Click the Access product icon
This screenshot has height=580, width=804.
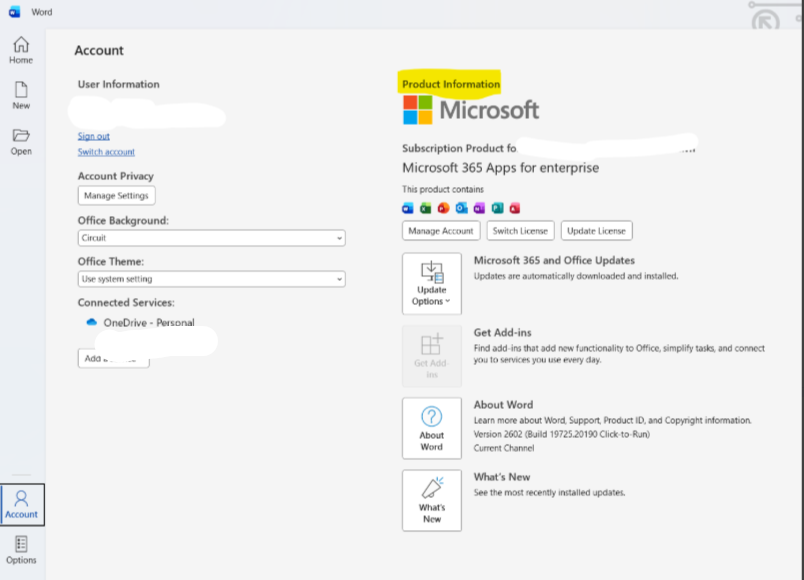click(x=515, y=208)
